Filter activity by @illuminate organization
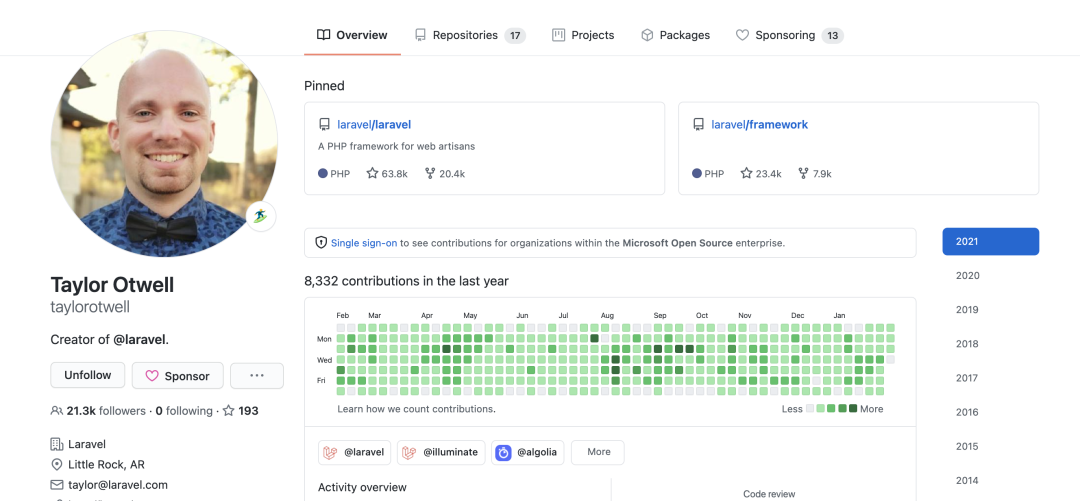The width and height of the screenshot is (1080, 501). pyautogui.click(x=441, y=452)
